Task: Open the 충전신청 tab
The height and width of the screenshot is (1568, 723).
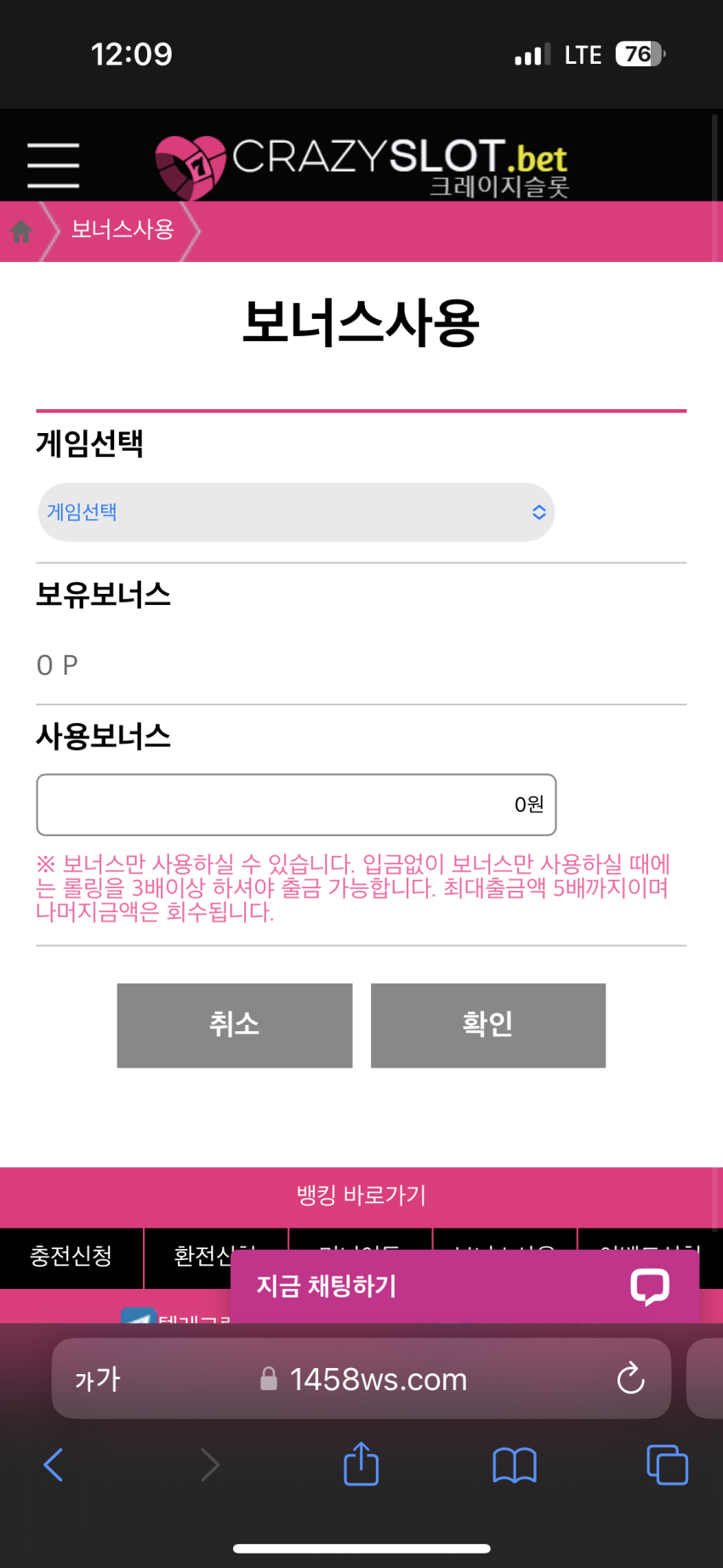Action: pos(71,1257)
